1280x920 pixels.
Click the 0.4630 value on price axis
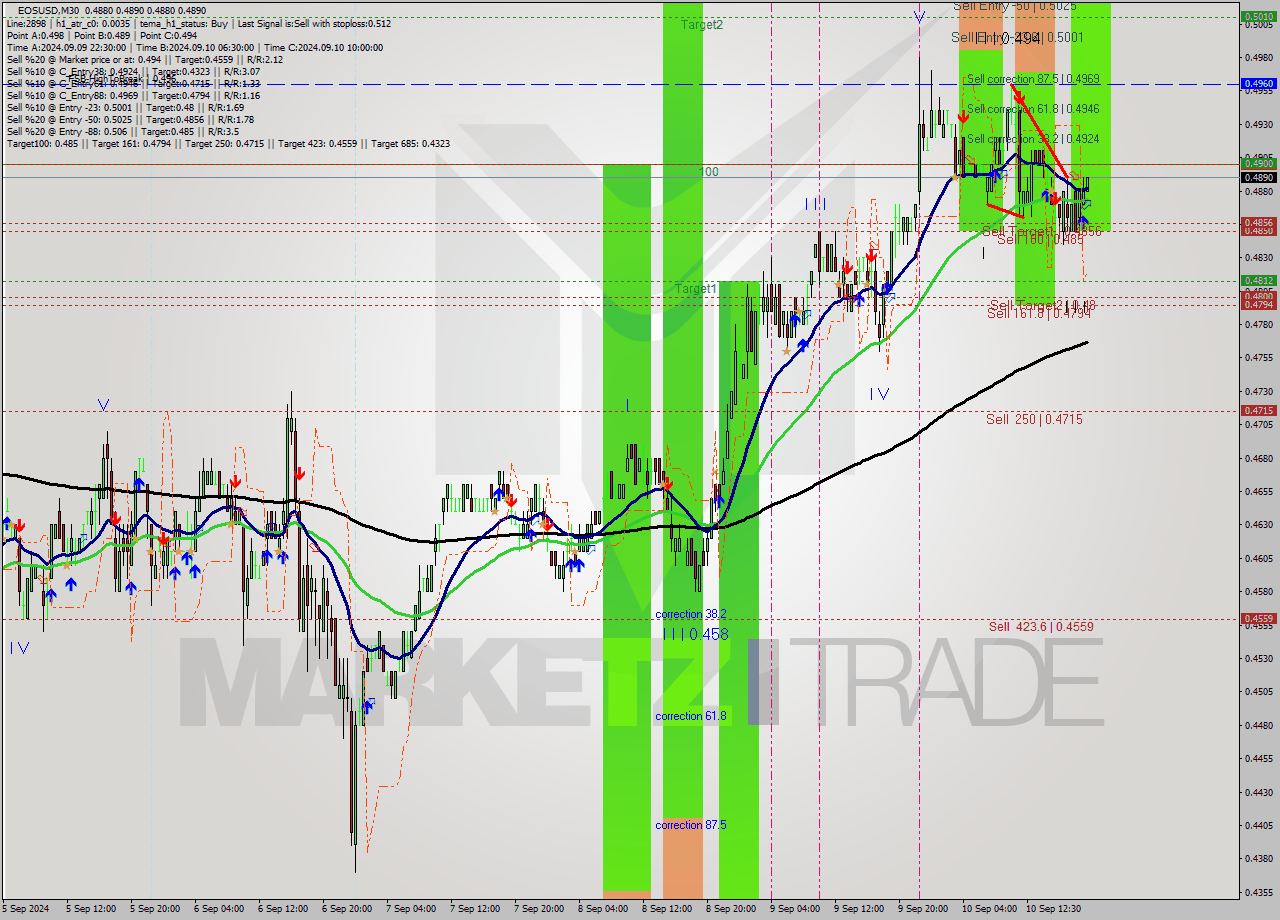pos(1259,524)
